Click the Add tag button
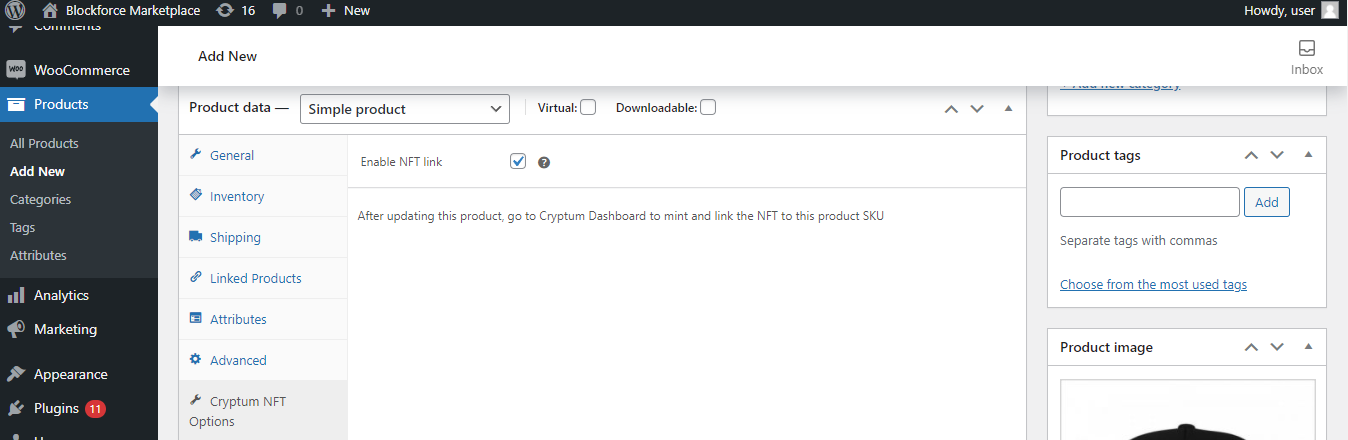Screen dimensions: 1348x440 (1267, 202)
